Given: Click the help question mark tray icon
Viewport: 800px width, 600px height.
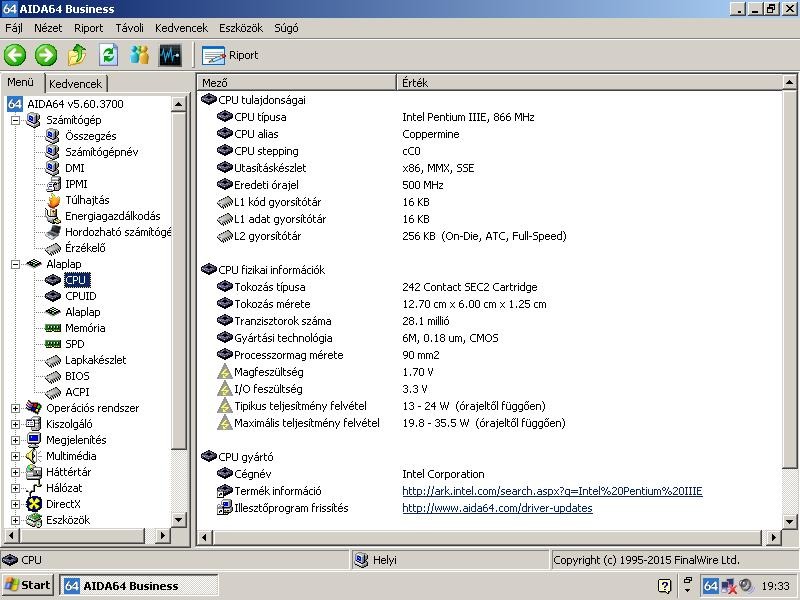Looking at the screenshot, I should 664,586.
